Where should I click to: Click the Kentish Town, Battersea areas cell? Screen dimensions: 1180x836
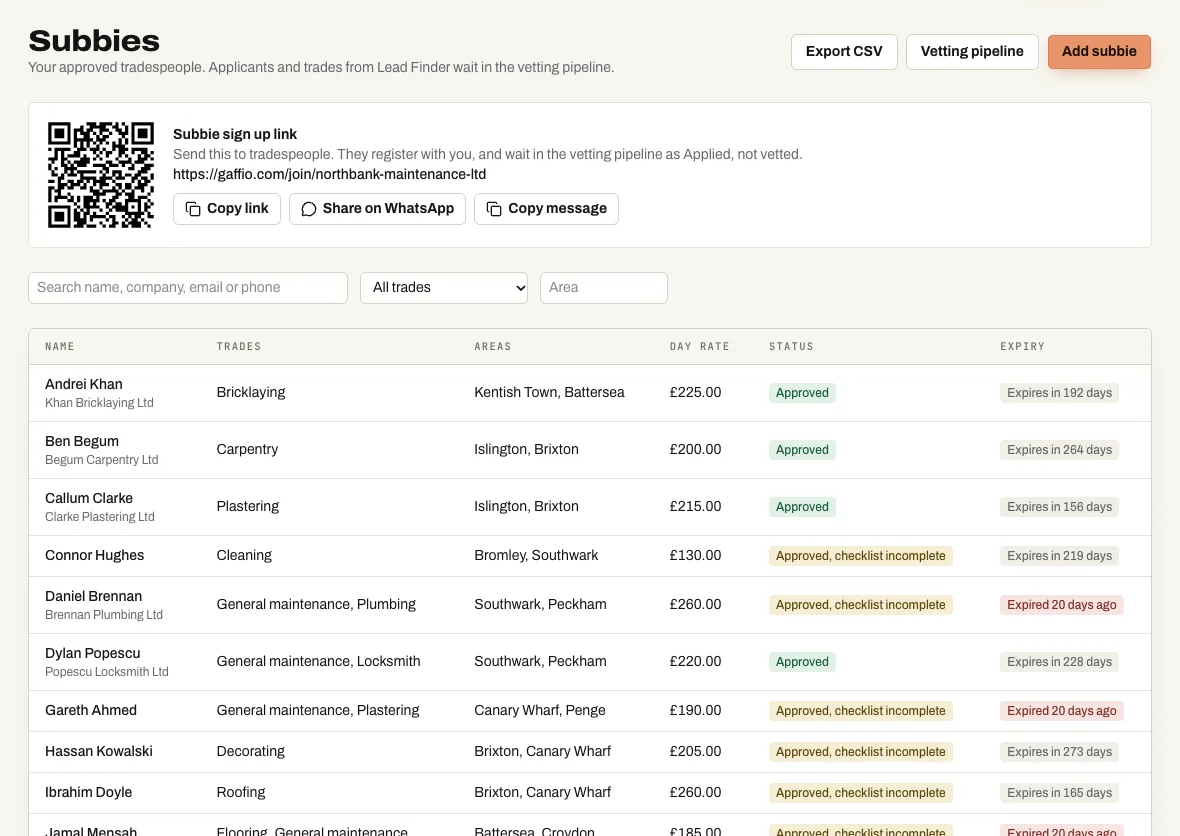(x=549, y=393)
